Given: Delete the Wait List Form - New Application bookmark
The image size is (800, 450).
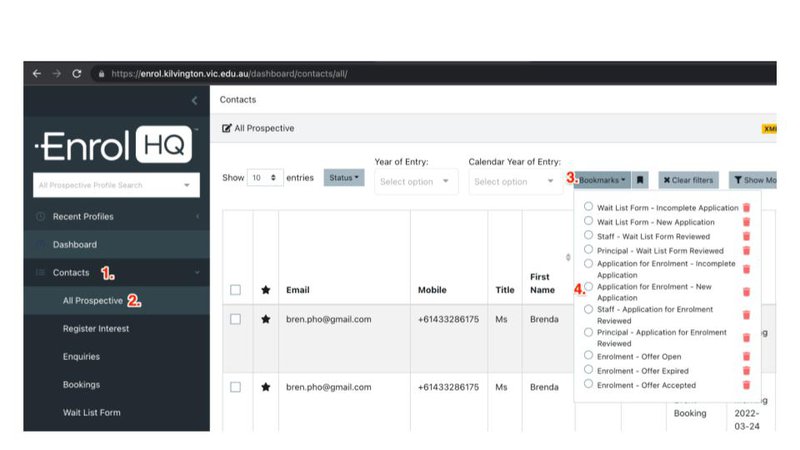Looking at the screenshot, I should pyautogui.click(x=746, y=222).
